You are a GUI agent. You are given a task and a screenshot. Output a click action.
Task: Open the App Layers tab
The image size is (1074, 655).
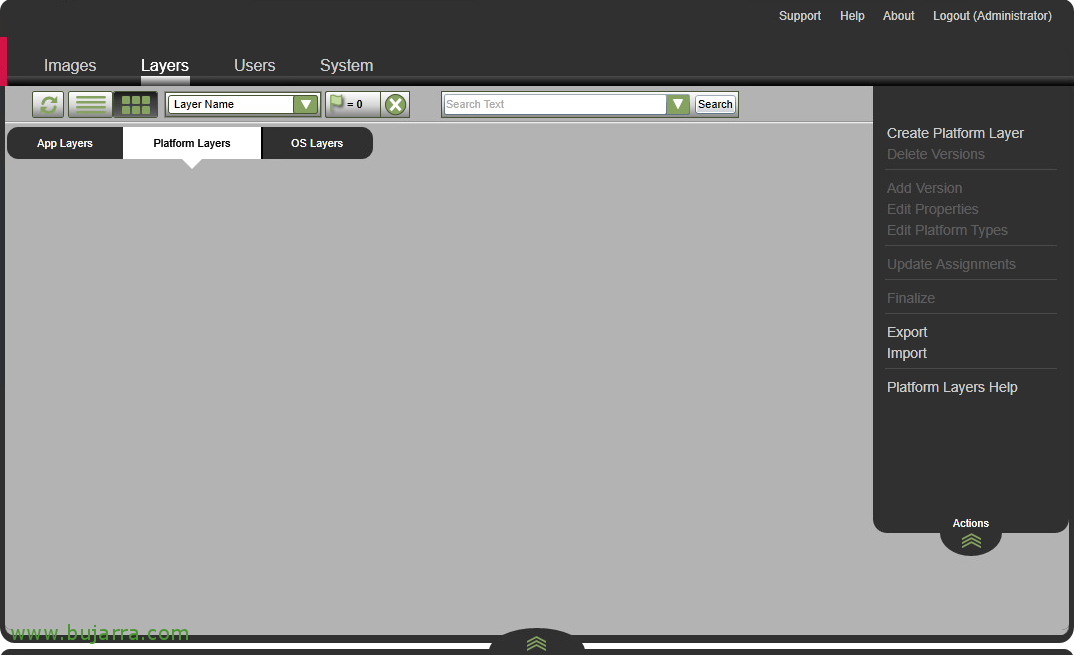65,143
